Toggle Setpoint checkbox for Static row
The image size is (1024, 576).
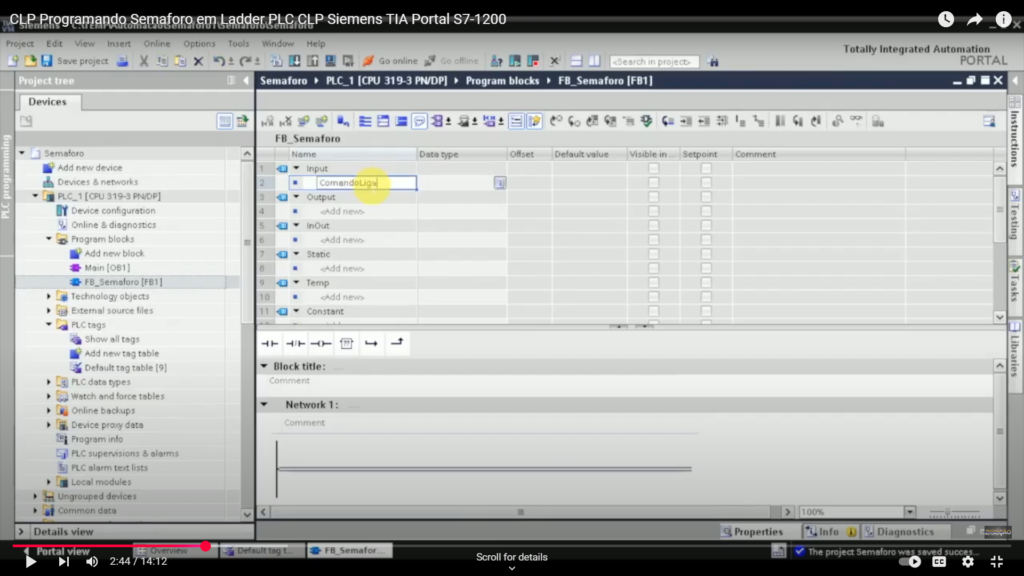click(706, 254)
